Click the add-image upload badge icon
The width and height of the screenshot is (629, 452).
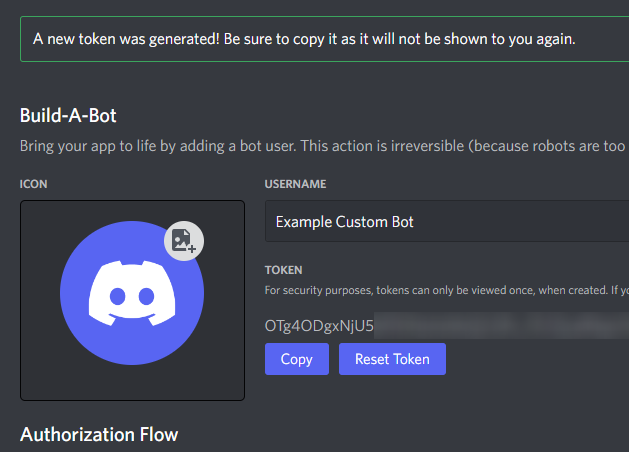click(184, 241)
